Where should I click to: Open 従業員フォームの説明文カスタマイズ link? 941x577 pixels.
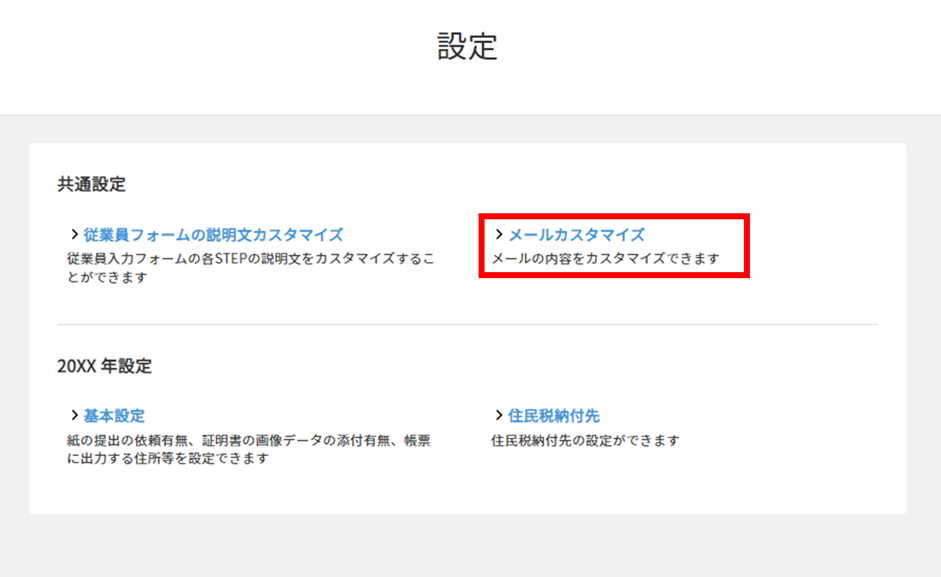tap(213, 235)
